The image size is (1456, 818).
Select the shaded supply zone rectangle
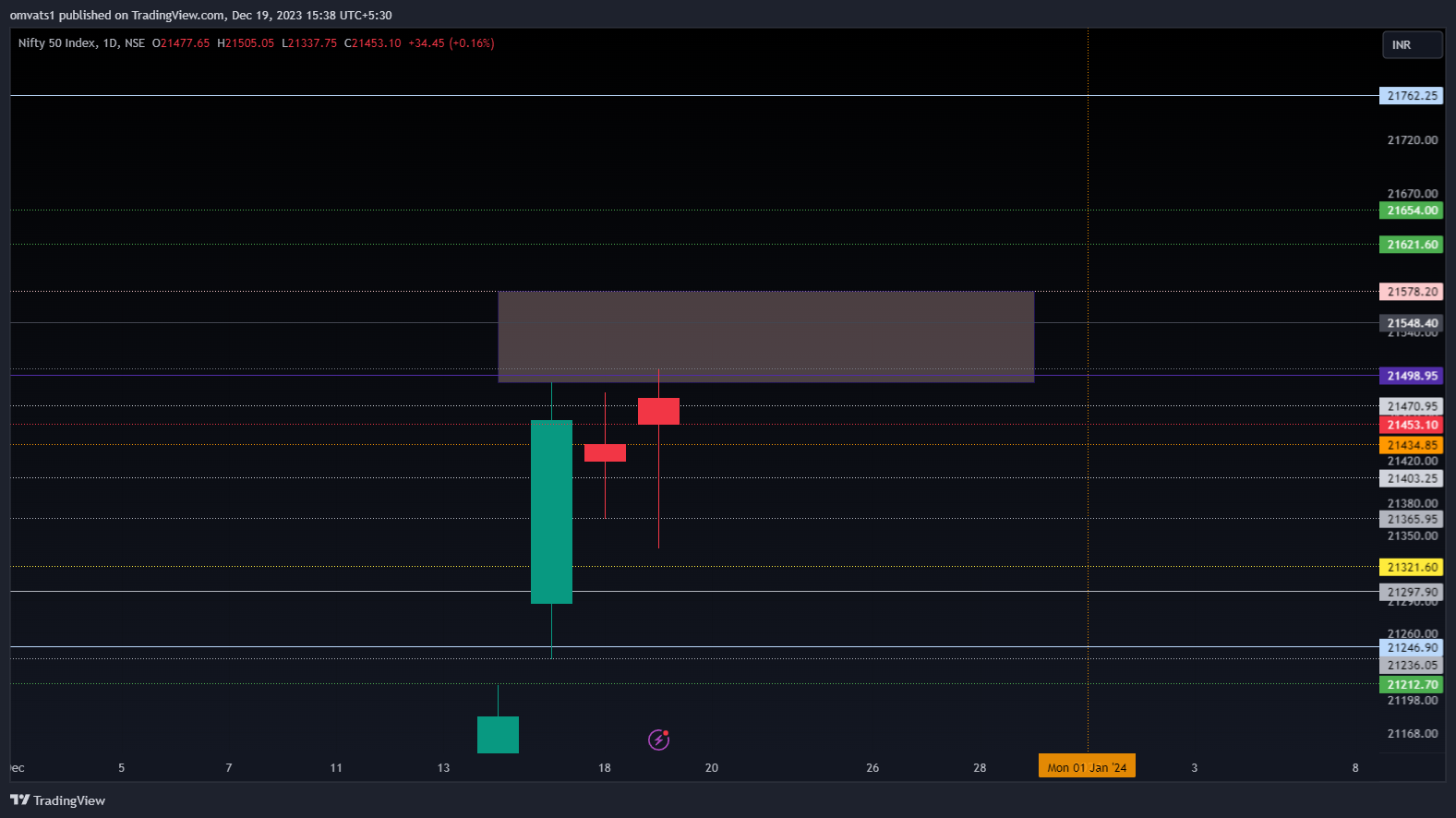766,336
